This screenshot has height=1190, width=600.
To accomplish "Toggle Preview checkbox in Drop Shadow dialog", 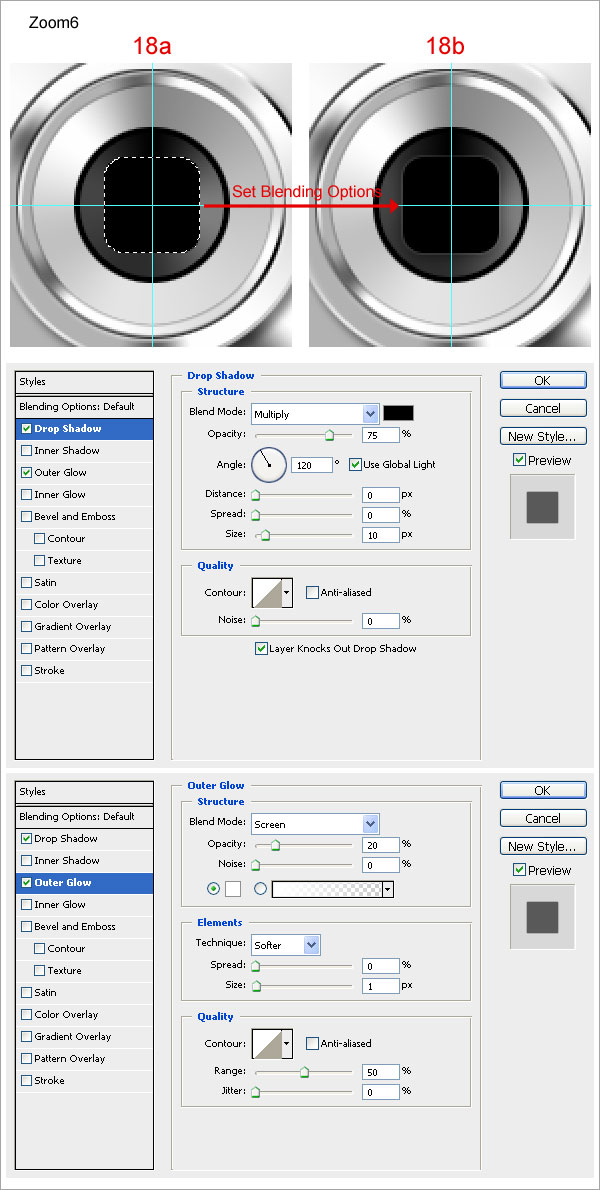I will pos(519,460).
